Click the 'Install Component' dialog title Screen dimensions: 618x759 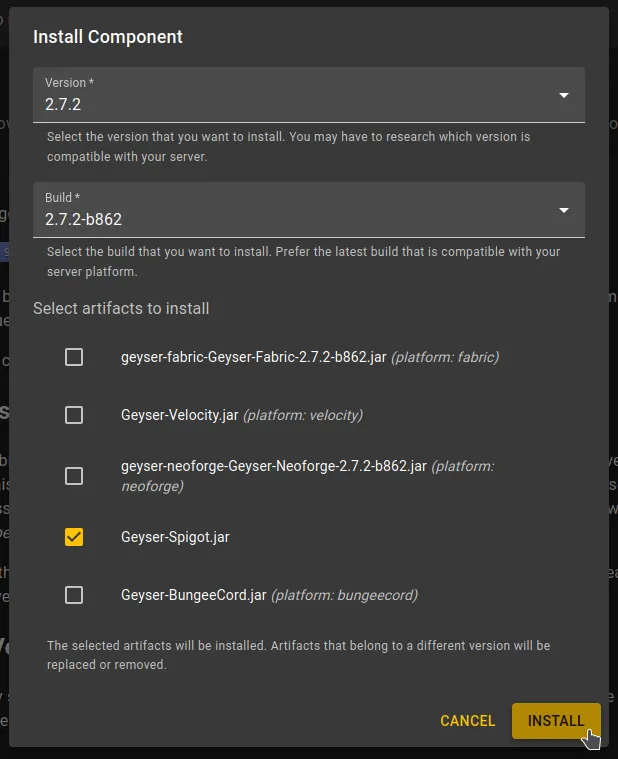click(108, 37)
